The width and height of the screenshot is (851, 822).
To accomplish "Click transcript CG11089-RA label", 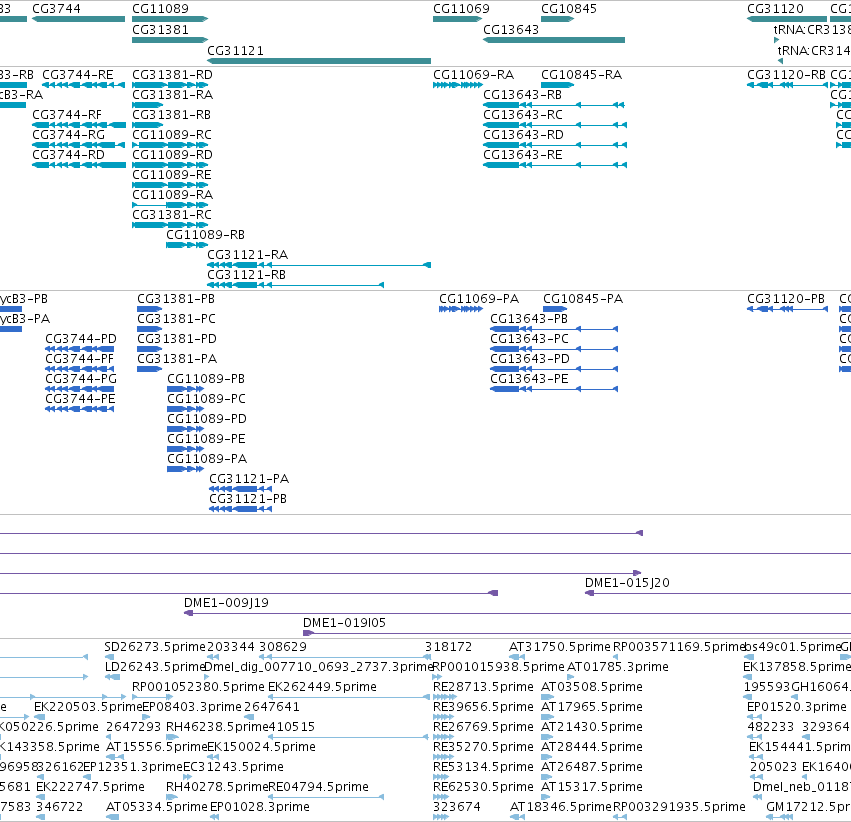I will pyautogui.click(x=173, y=195).
